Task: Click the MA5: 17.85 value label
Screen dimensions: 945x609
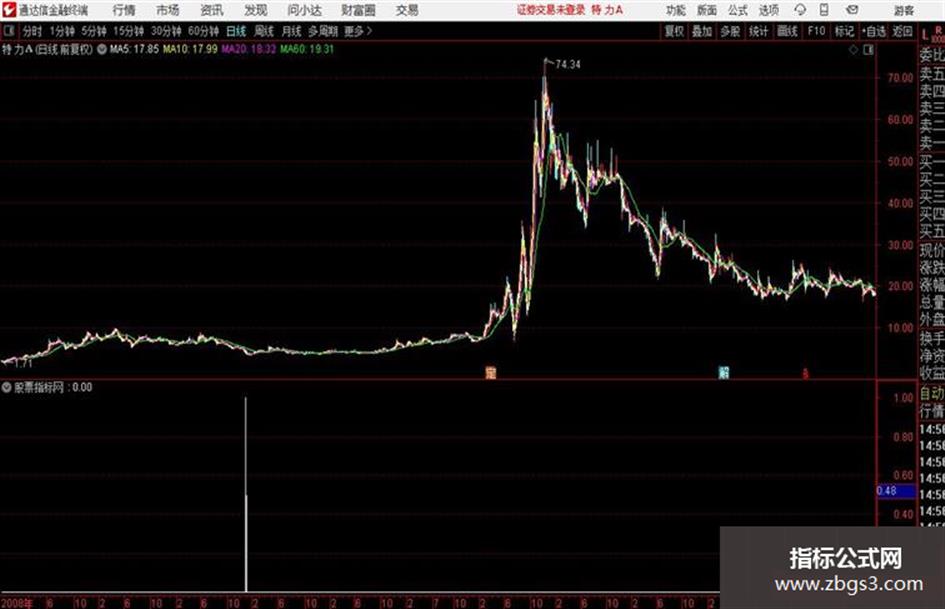Action: point(134,49)
